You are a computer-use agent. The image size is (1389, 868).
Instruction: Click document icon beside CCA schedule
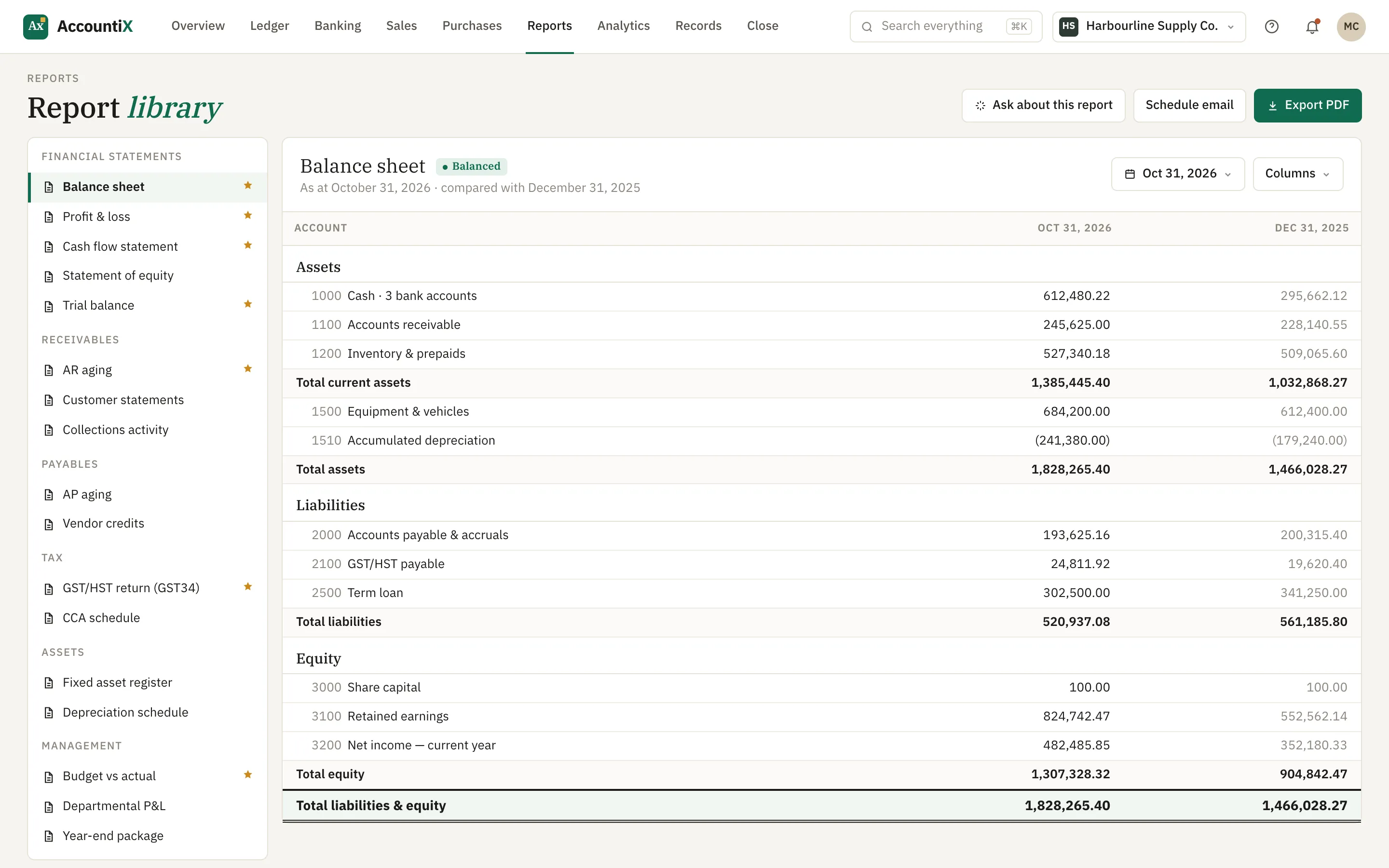tap(49, 619)
